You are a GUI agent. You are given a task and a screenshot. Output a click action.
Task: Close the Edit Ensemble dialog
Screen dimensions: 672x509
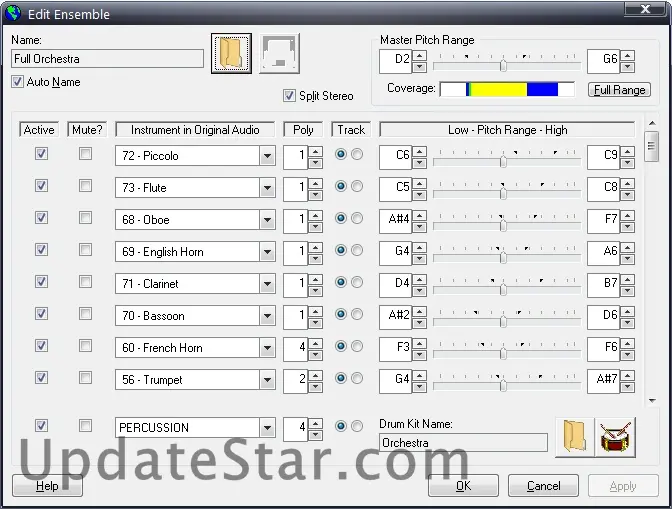[645, 9]
